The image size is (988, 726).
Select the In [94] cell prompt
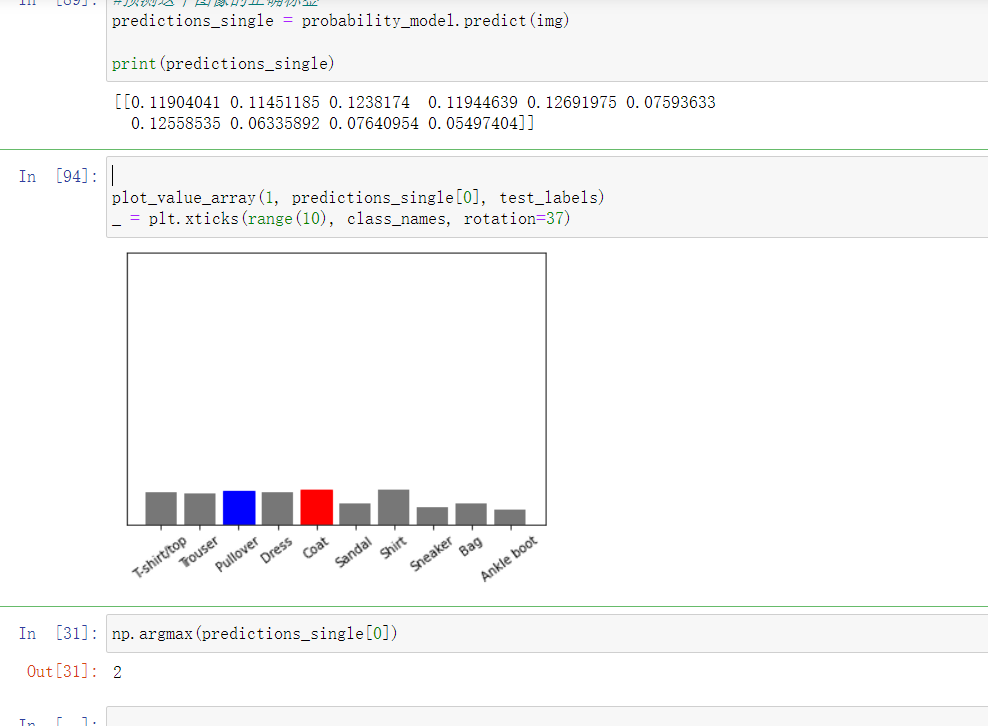(58, 177)
